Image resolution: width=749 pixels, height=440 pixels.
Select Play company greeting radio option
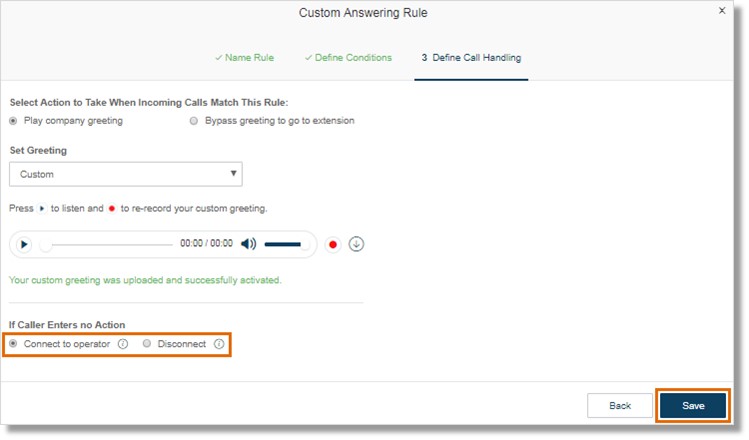(13, 121)
